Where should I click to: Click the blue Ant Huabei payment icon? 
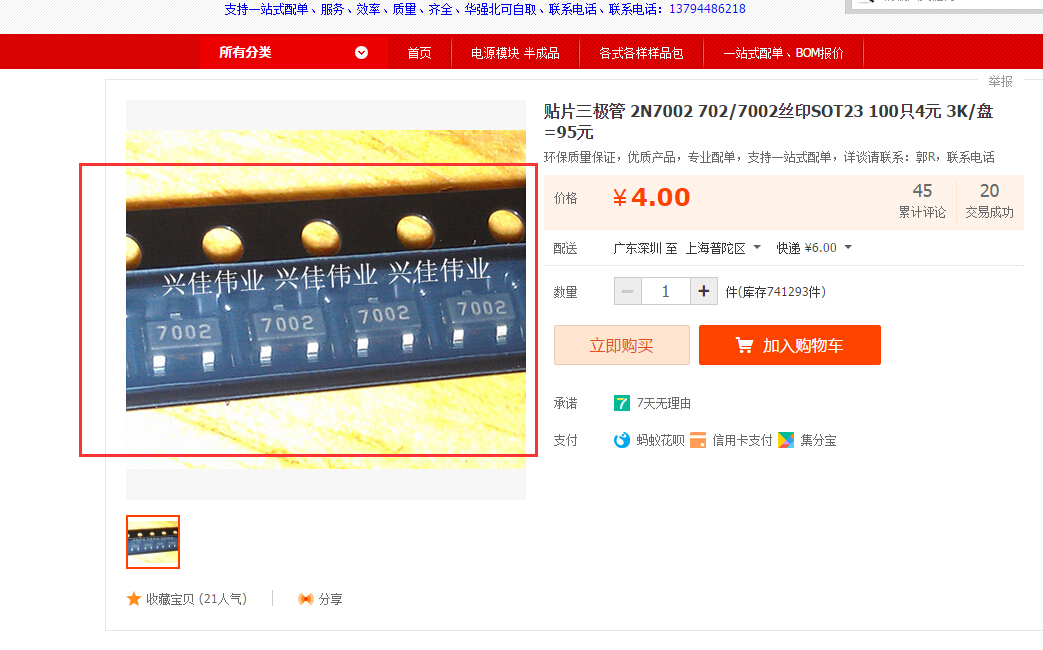pyautogui.click(x=621, y=440)
